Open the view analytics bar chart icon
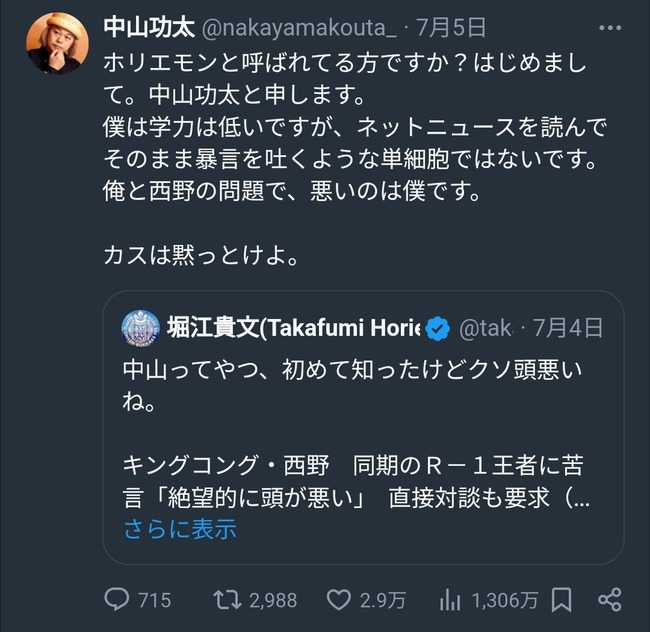650x632 pixels. [450, 600]
